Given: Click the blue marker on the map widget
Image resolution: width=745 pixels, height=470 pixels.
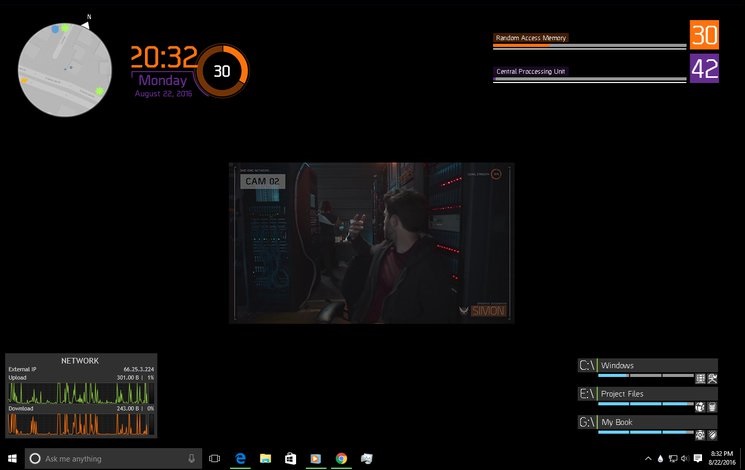Looking at the screenshot, I should pyautogui.click(x=55, y=29).
